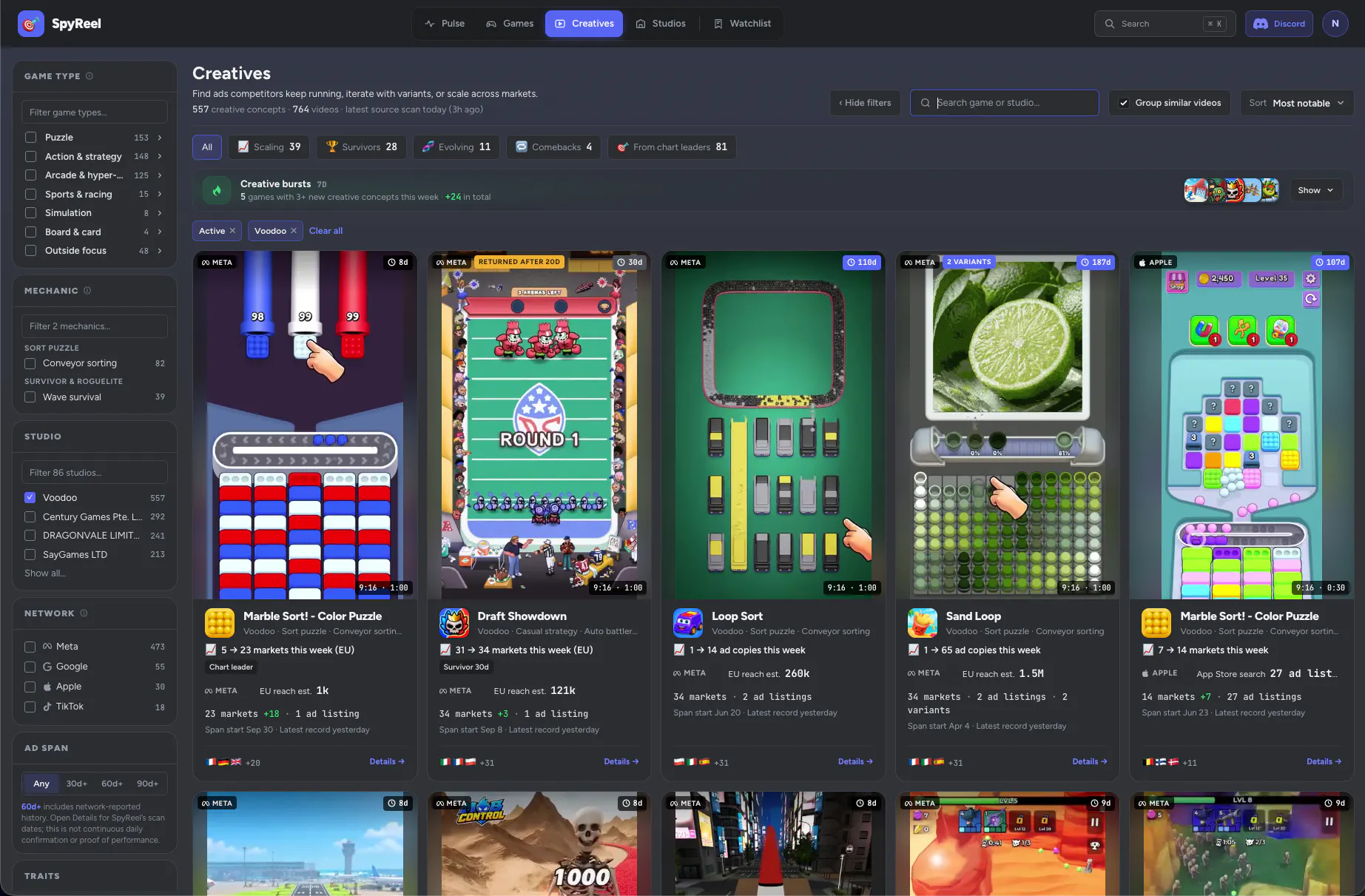
Task: Click the pause icon on the 9d lava game video
Action: pyautogui.click(x=1095, y=822)
